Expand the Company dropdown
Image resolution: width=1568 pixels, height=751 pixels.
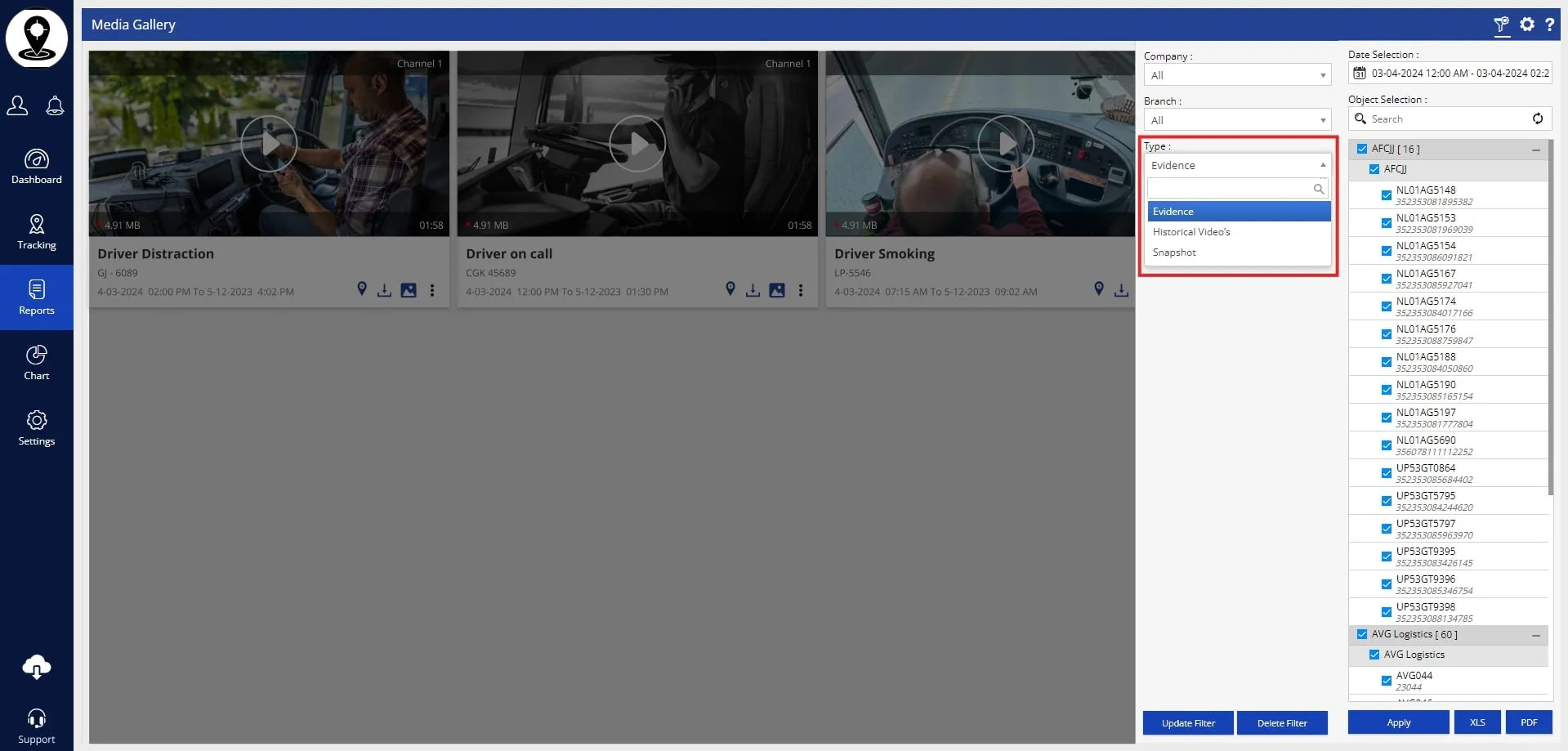1236,75
